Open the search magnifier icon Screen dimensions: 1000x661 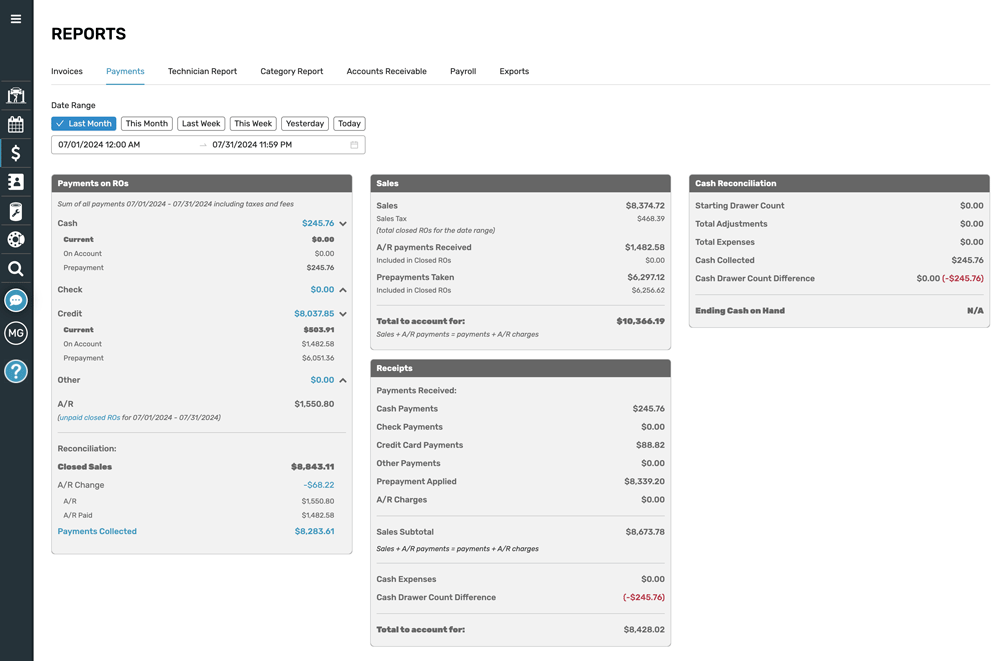click(x=16, y=268)
